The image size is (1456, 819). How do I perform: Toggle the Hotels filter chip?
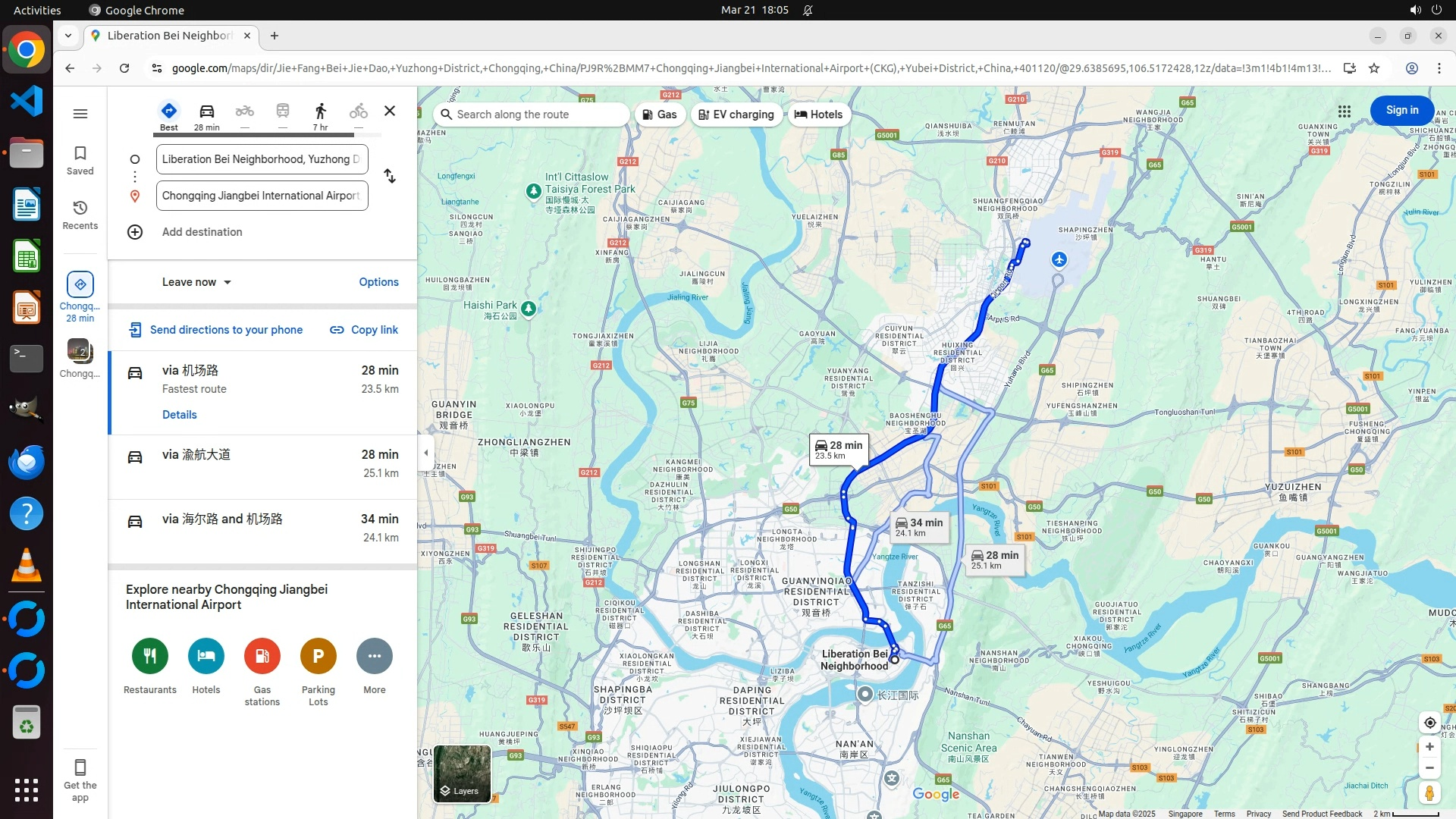pos(818,115)
